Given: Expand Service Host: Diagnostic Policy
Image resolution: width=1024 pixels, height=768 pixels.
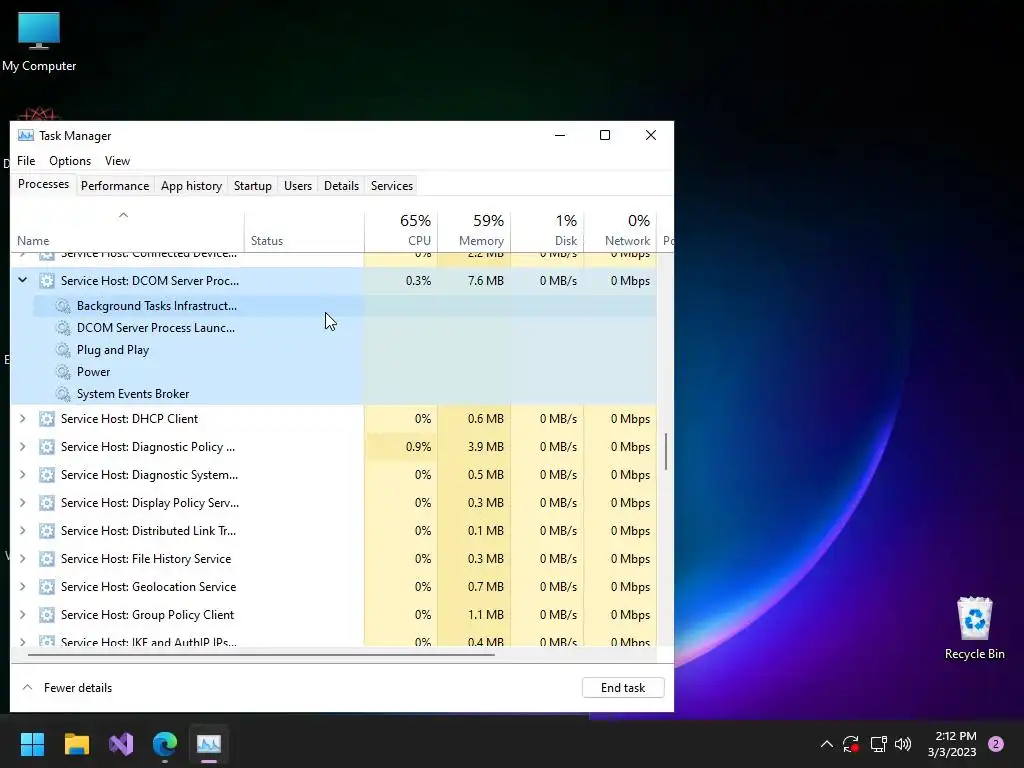Looking at the screenshot, I should (22, 447).
